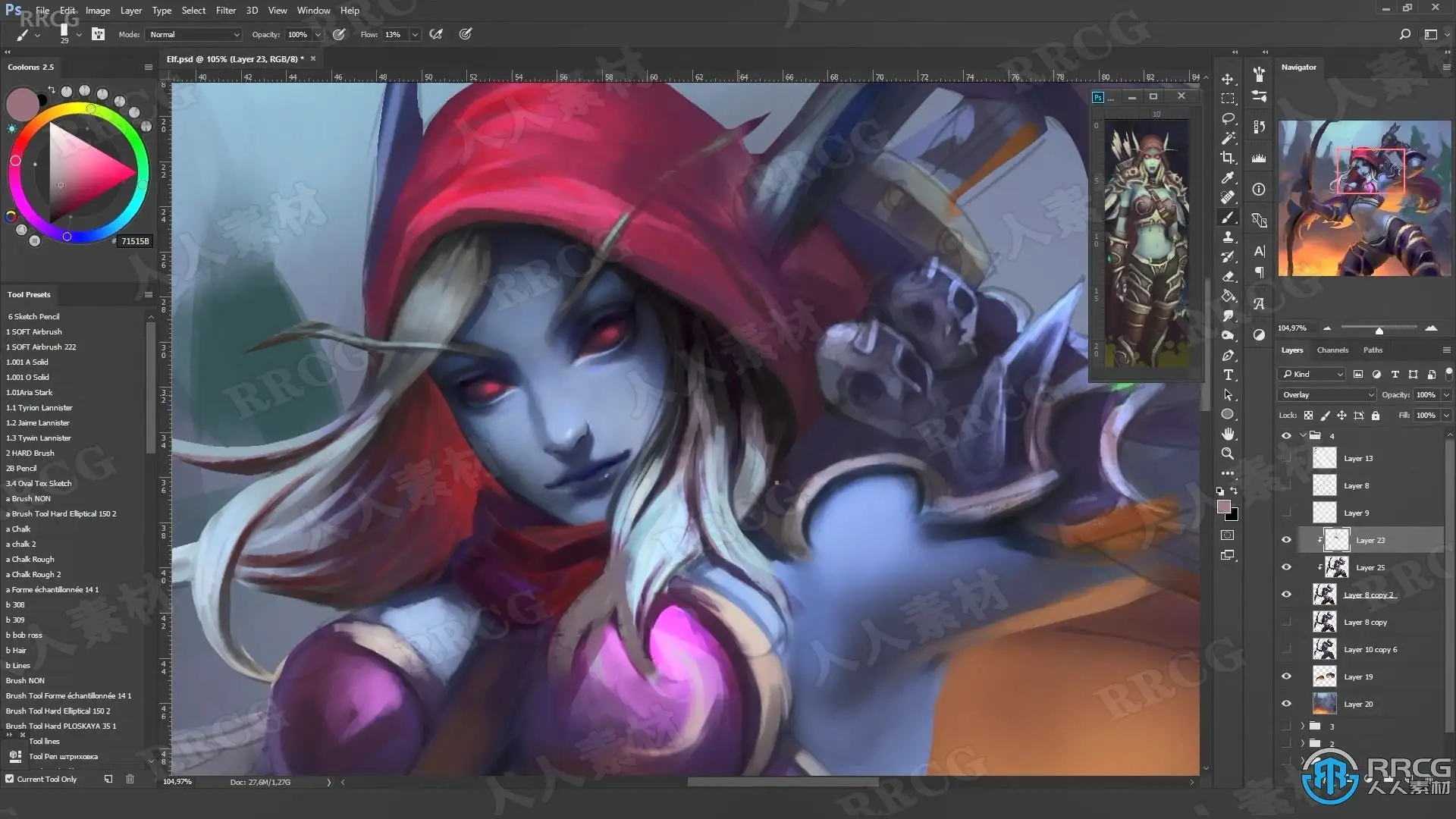
Task: Select 'a Chalk Rough' tool preset
Action: (30, 559)
